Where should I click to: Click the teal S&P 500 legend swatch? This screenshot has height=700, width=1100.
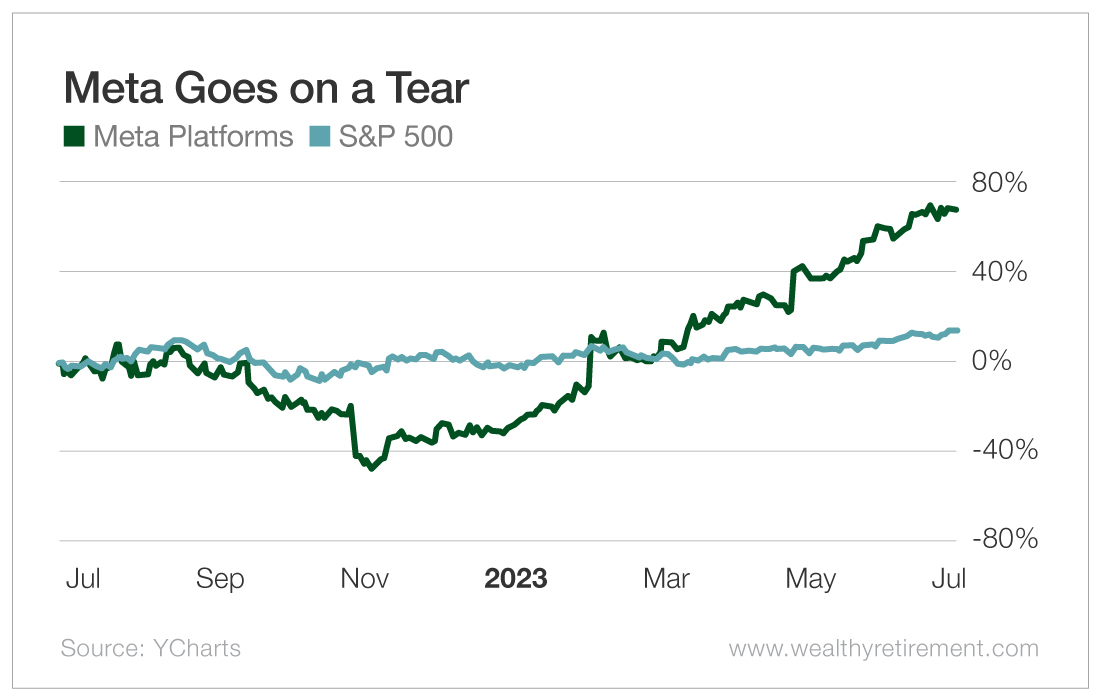(319, 137)
